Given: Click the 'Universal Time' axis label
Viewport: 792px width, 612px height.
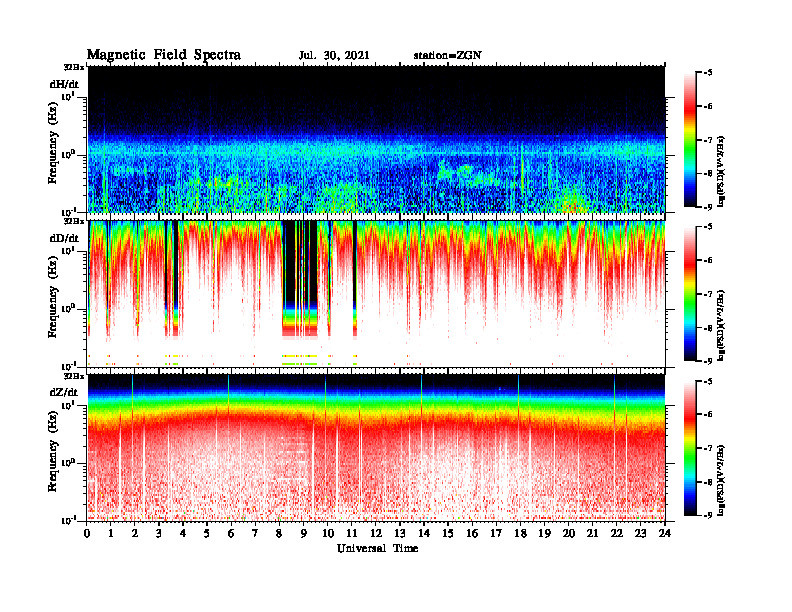Looking at the screenshot, I should click(377, 548).
